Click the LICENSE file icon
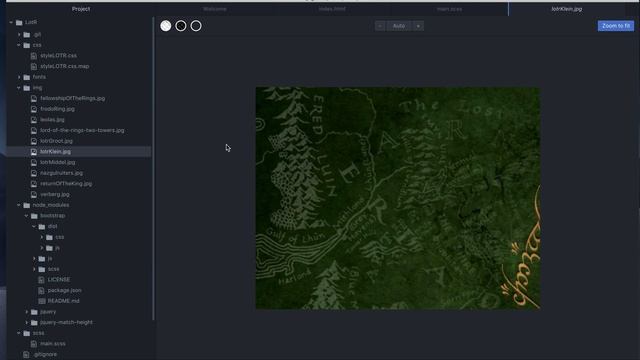This screenshot has width=640, height=360. point(41,280)
